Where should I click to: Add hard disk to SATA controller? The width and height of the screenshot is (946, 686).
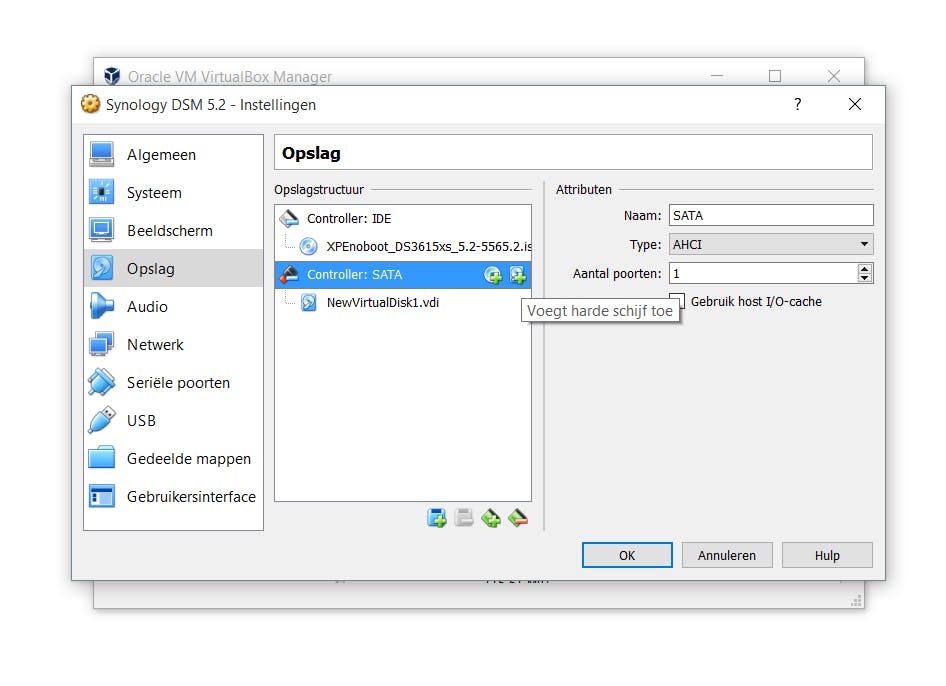tap(518, 275)
